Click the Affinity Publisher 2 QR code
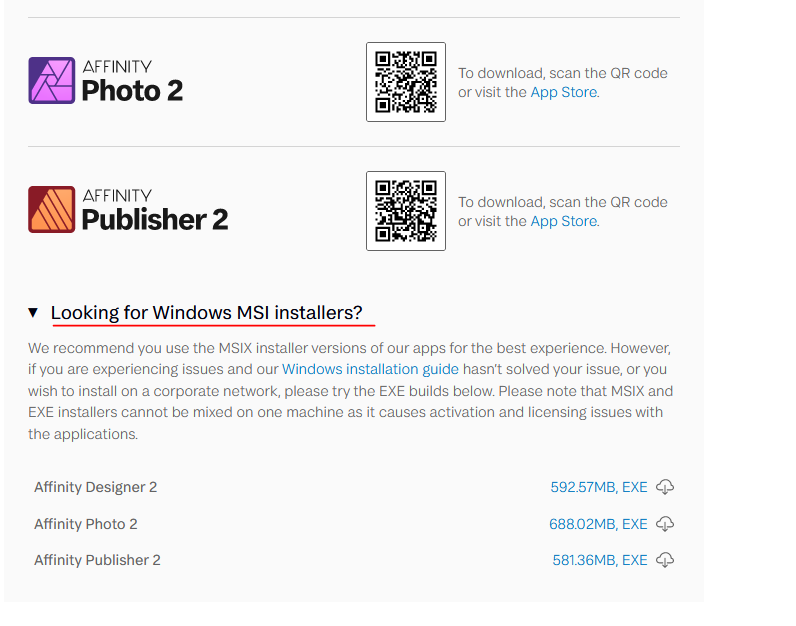The image size is (796, 626). pyautogui.click(x=406, y=211)
